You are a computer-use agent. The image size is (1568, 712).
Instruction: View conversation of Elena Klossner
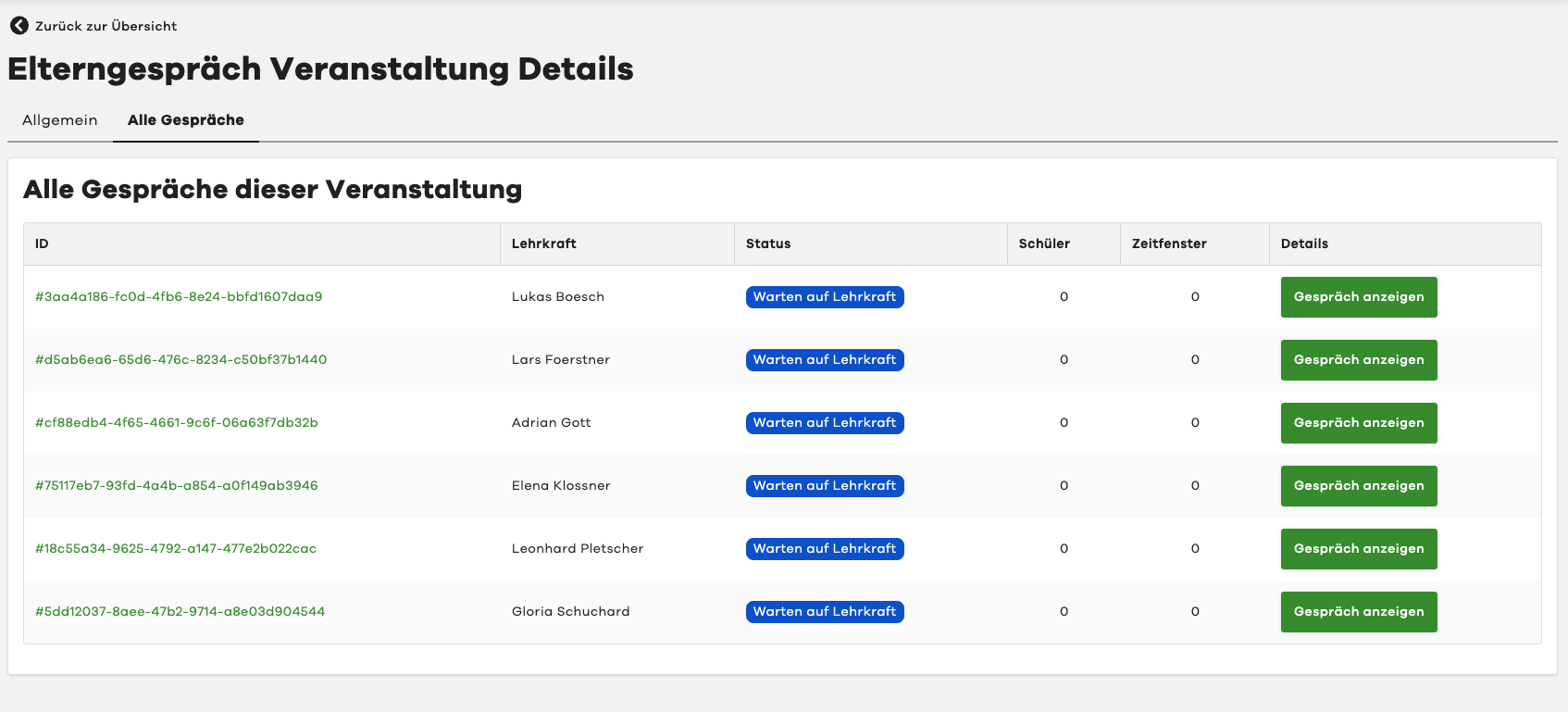pos(1358,486)
